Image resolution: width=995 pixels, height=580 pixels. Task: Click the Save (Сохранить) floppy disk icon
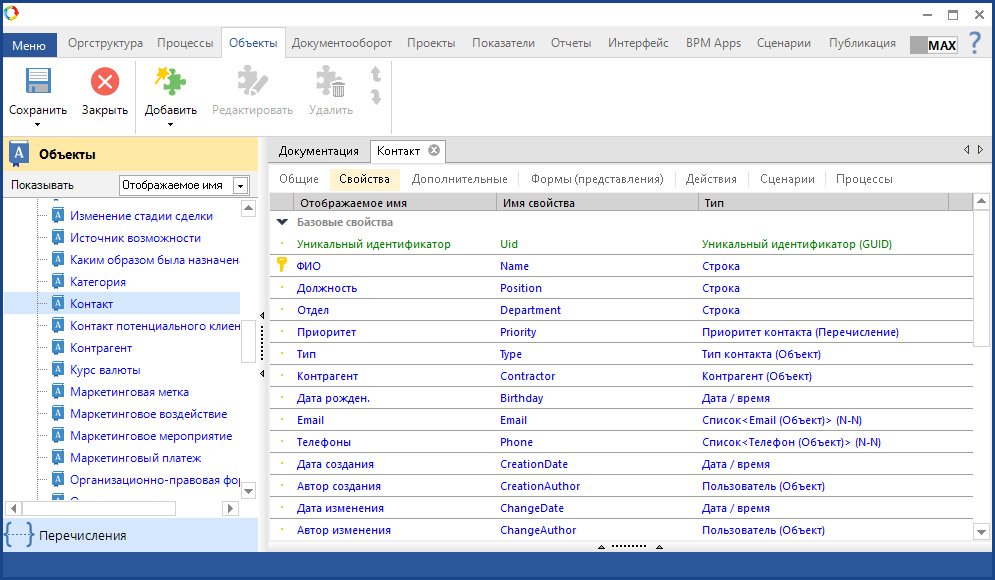click(x=38, y=82)
